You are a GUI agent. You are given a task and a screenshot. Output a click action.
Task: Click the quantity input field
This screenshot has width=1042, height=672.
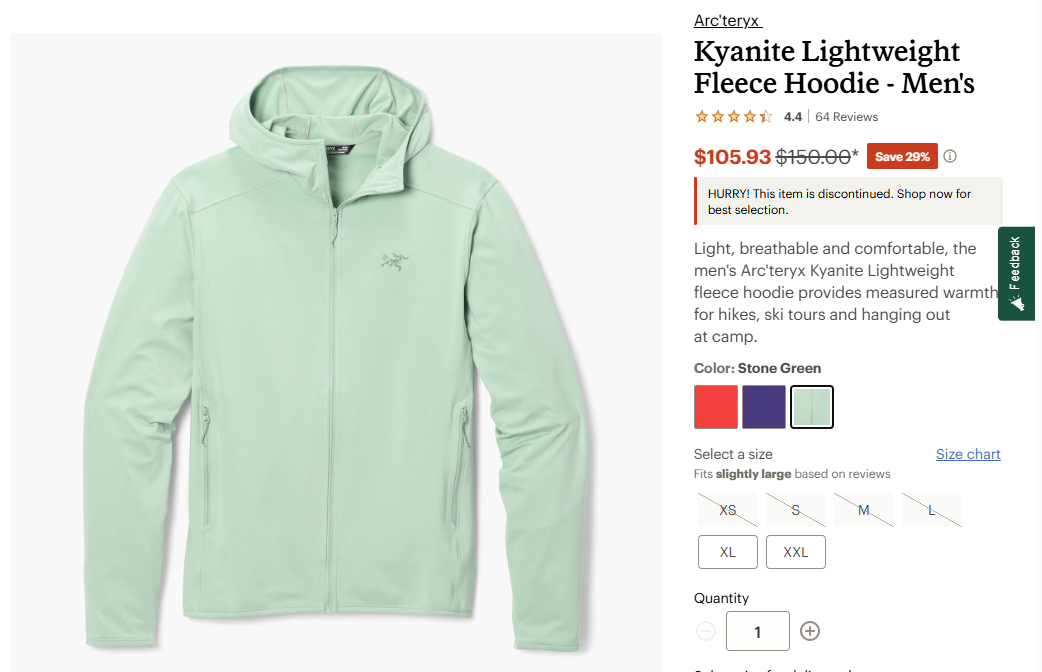758,631
